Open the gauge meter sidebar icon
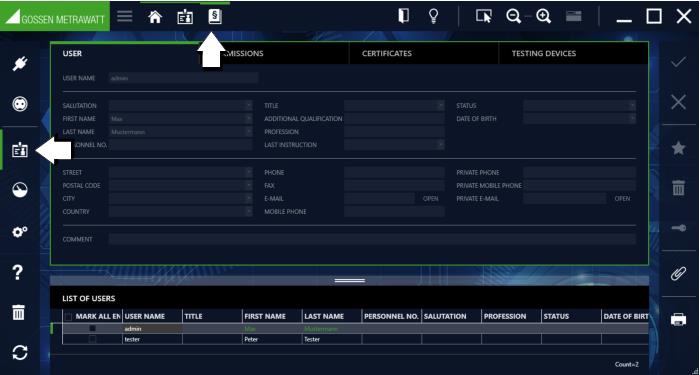The height and width of the screenshot is (375, 700). coord(20,190)
